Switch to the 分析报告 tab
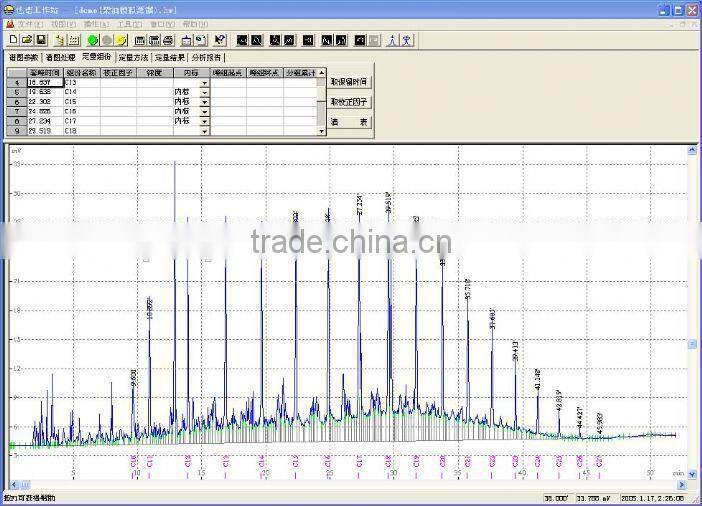The height and width of the screenshot is (506, 702). point(204,57)
